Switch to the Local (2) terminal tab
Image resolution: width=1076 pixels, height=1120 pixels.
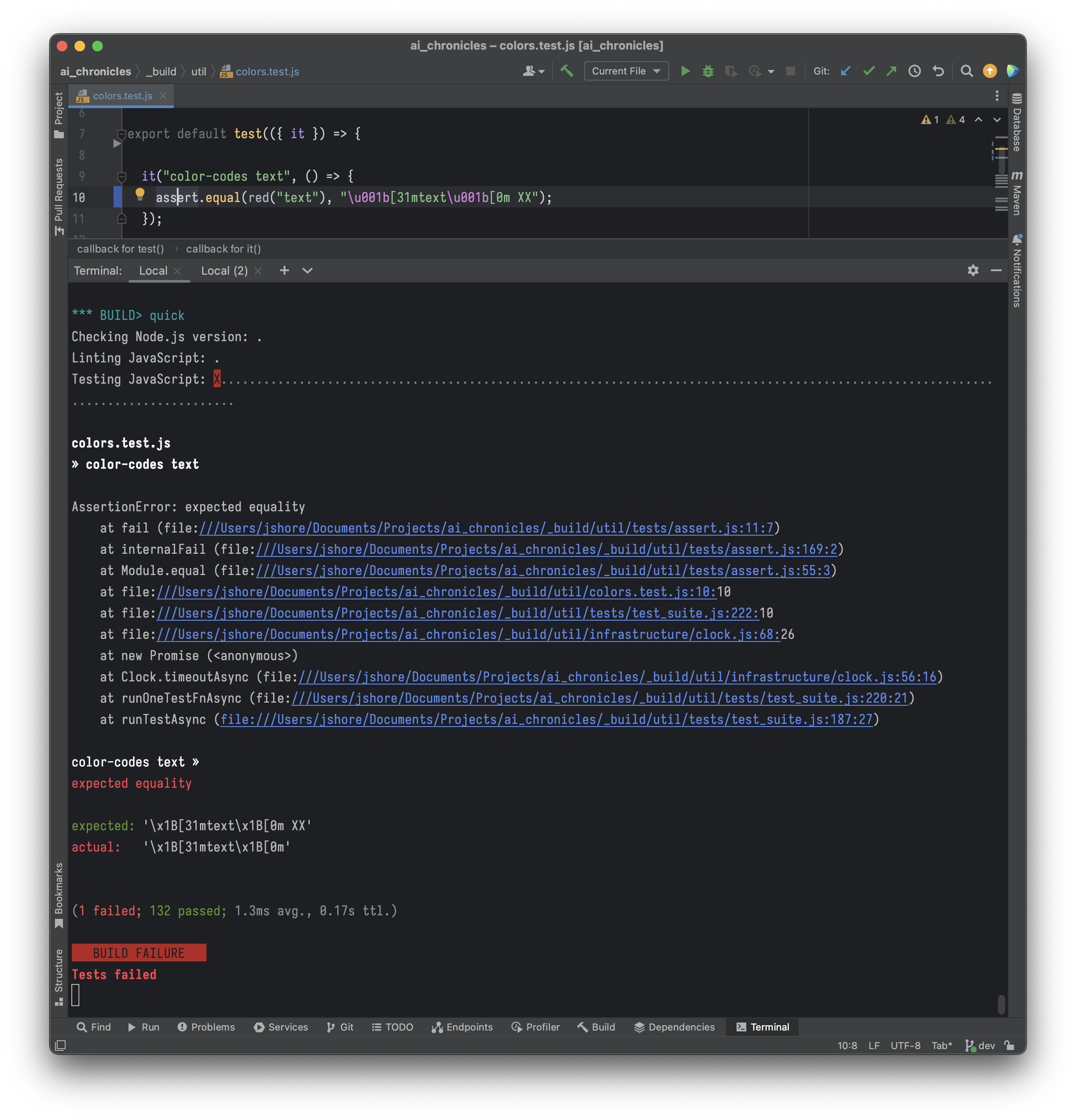pos(224,271)
